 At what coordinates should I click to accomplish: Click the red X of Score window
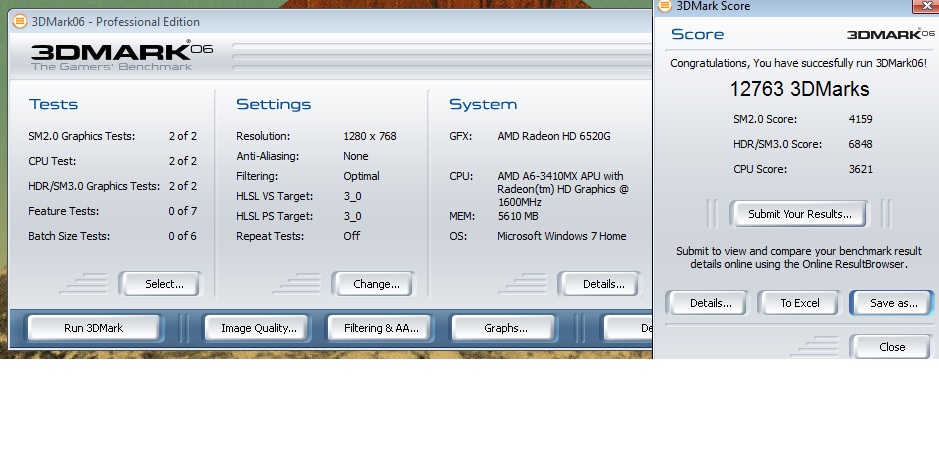(925, 6)
